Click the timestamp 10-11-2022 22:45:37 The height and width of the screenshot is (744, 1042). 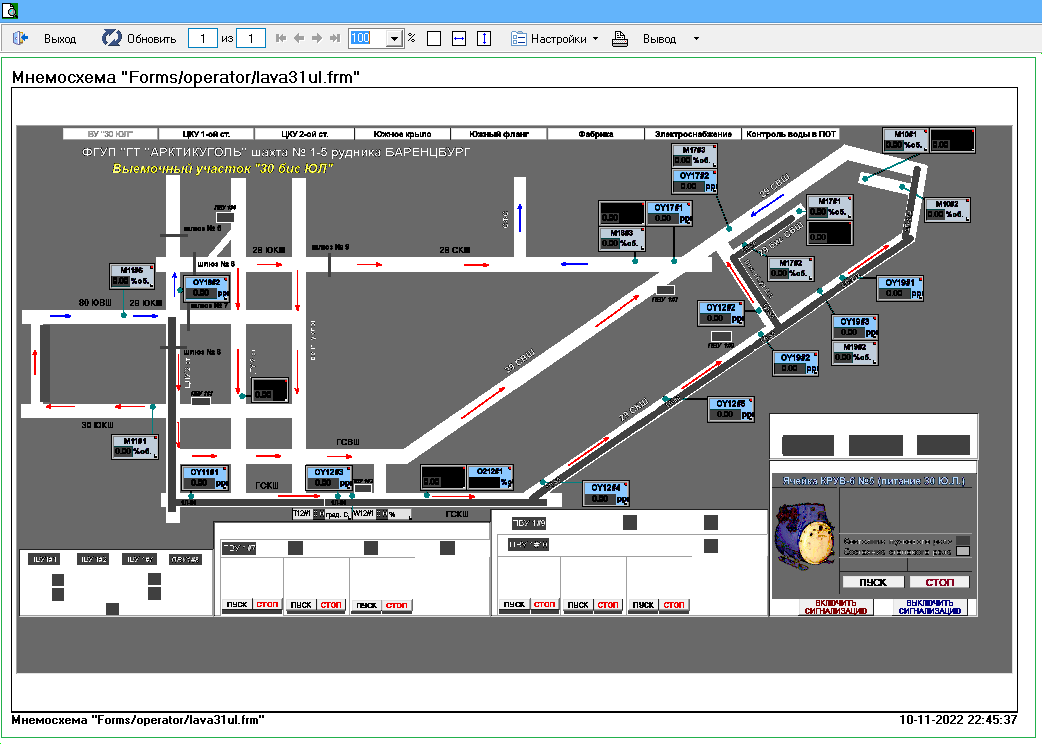click(958, 719)
